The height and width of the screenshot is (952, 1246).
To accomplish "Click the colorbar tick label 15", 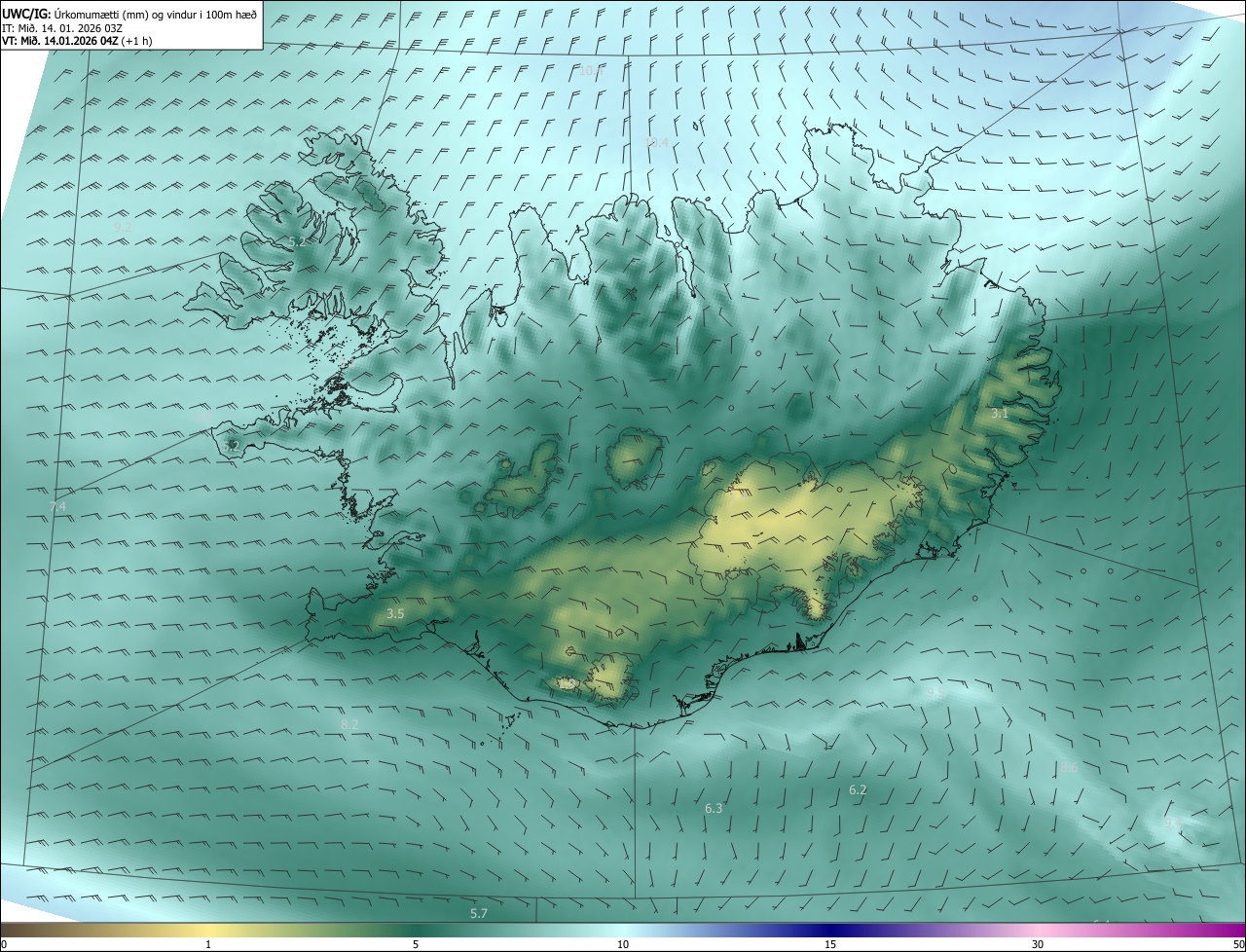I will click(830, 944).
